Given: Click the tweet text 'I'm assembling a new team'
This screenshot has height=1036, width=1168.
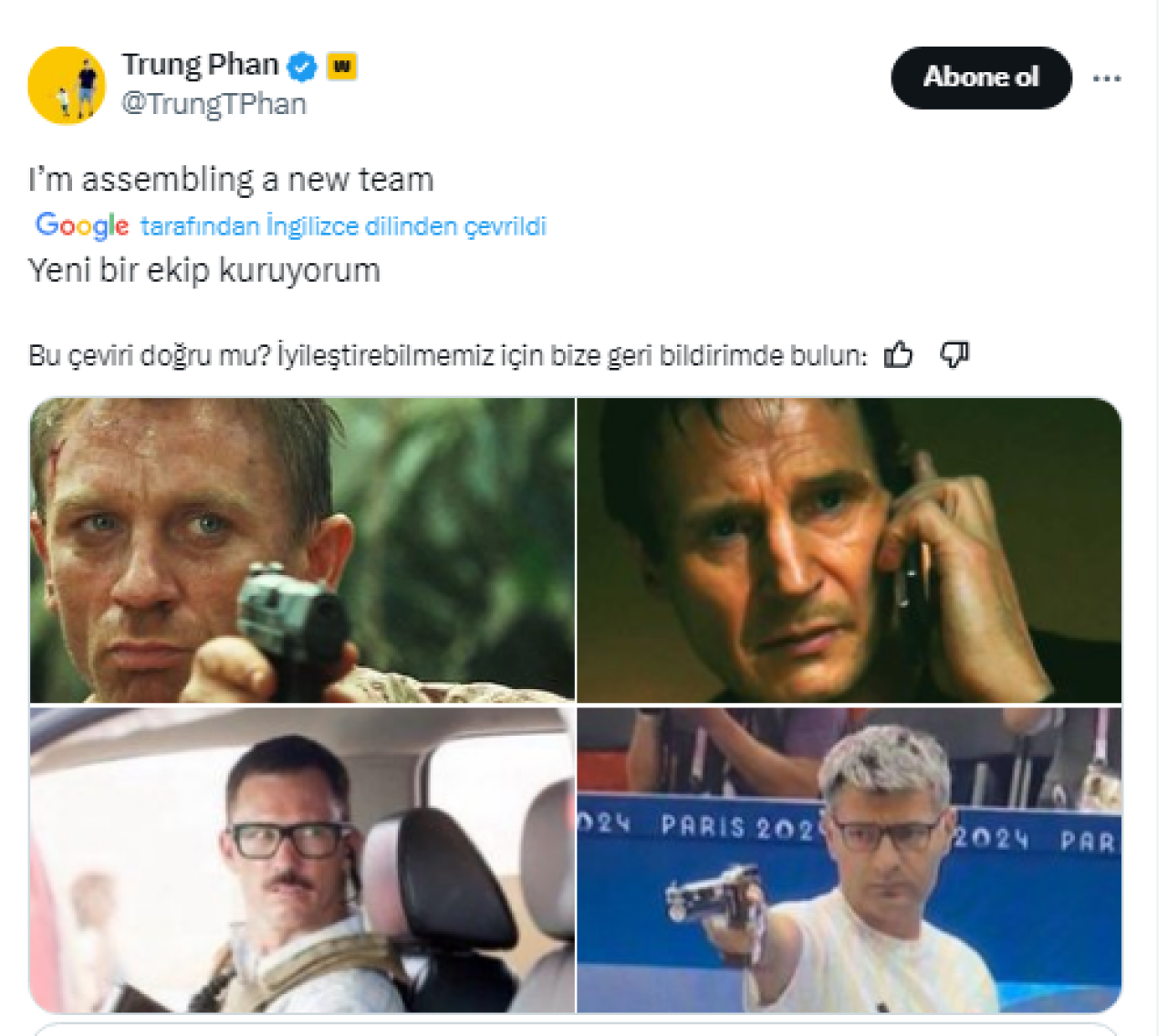Looking at the screenshot, I should pos(231,180).
